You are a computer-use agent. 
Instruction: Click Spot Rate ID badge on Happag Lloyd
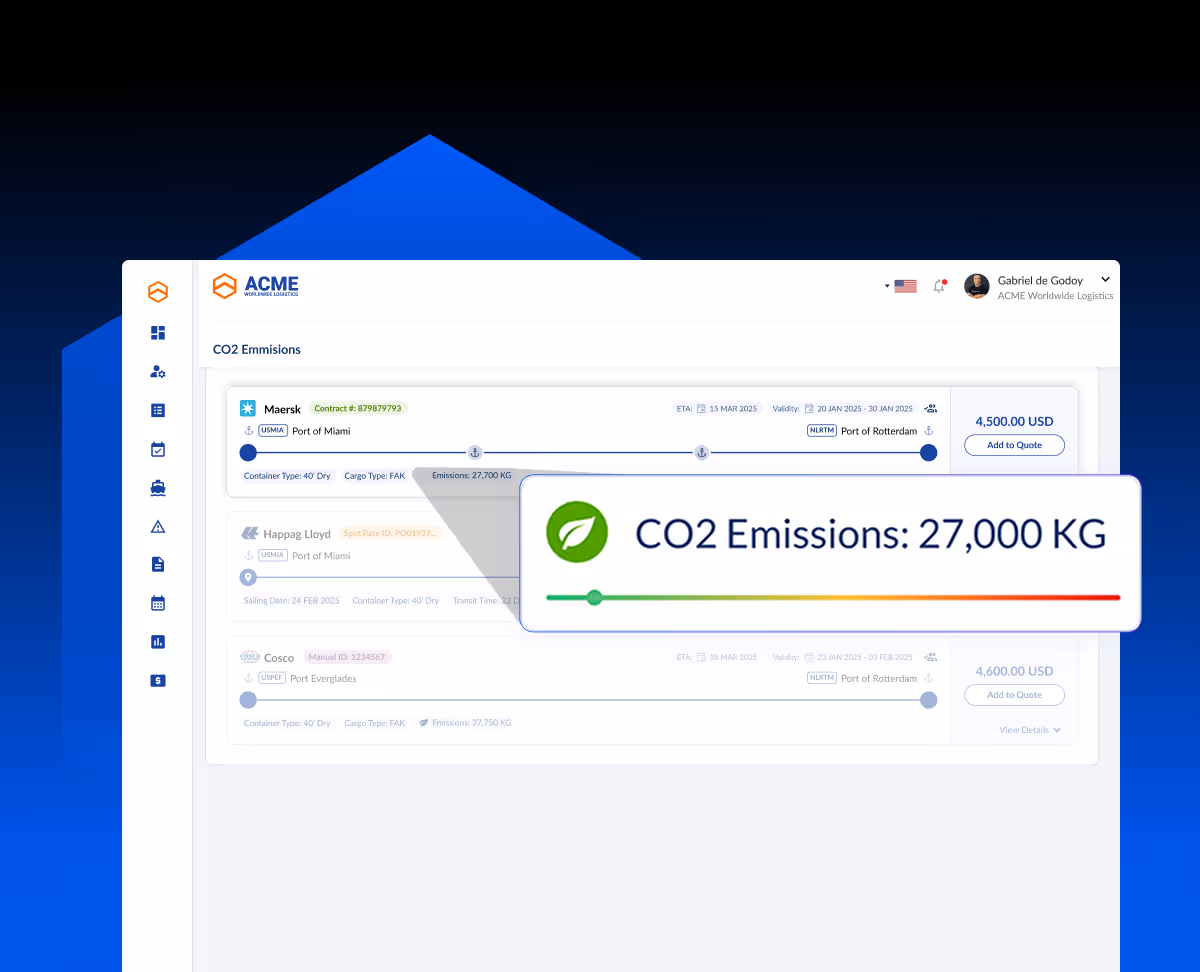(390, 533)
